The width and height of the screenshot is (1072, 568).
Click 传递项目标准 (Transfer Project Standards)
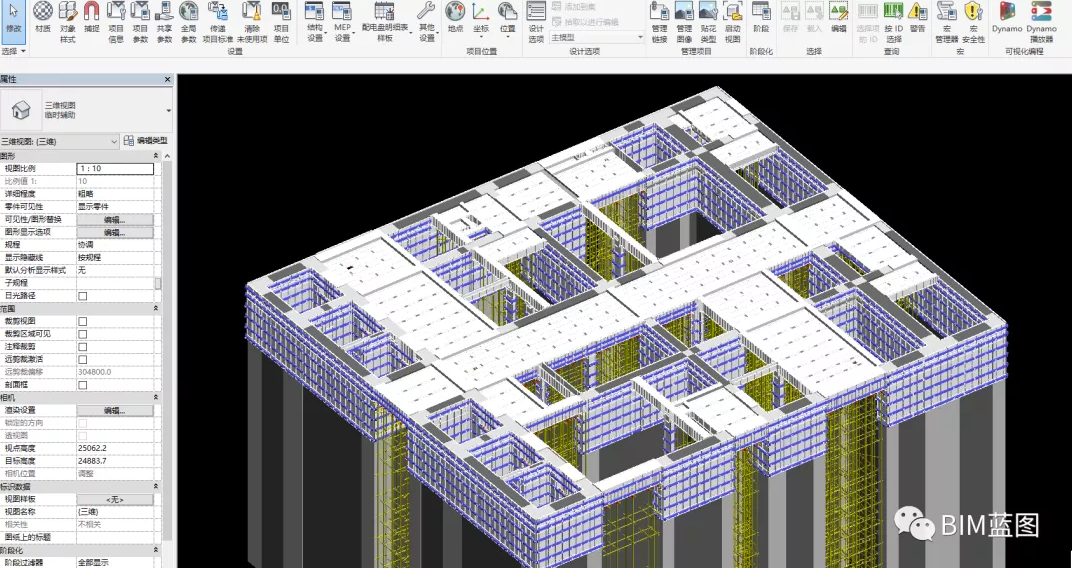tap(218, 22)
